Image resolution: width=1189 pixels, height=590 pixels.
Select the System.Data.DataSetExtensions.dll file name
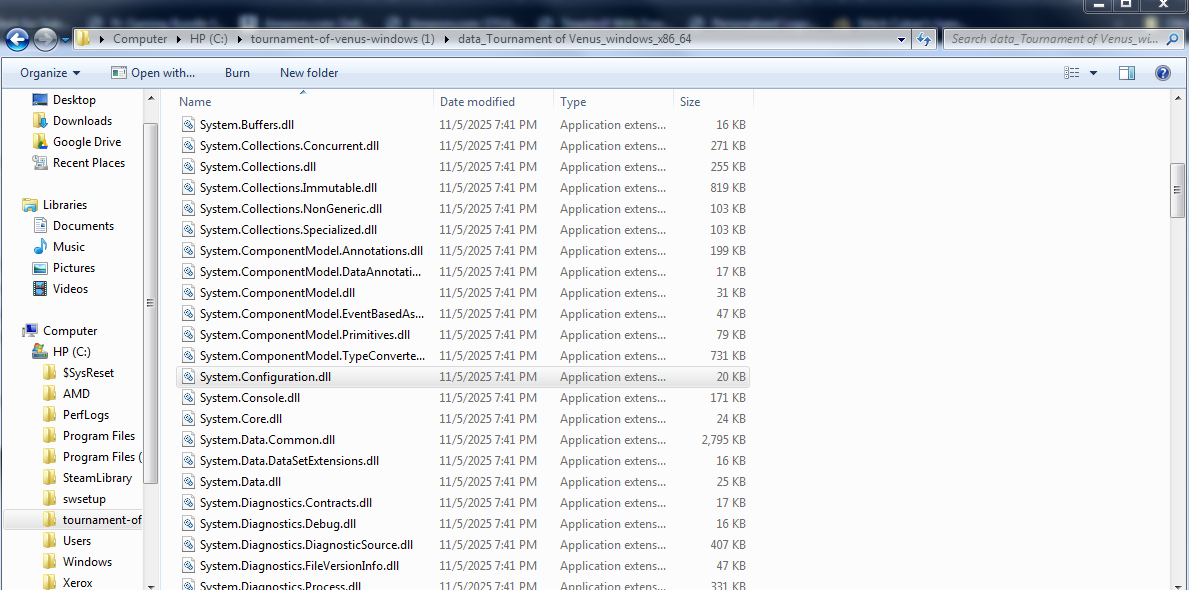tap(289, 460)
